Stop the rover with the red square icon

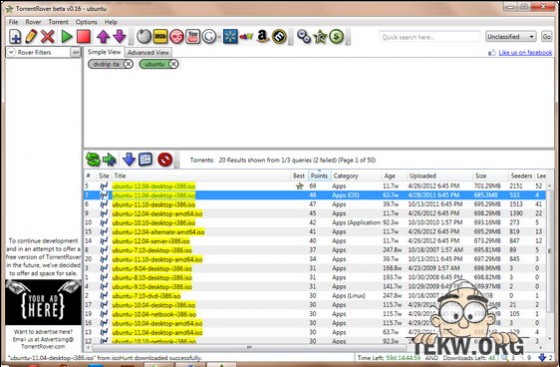(x=84, y=36)
